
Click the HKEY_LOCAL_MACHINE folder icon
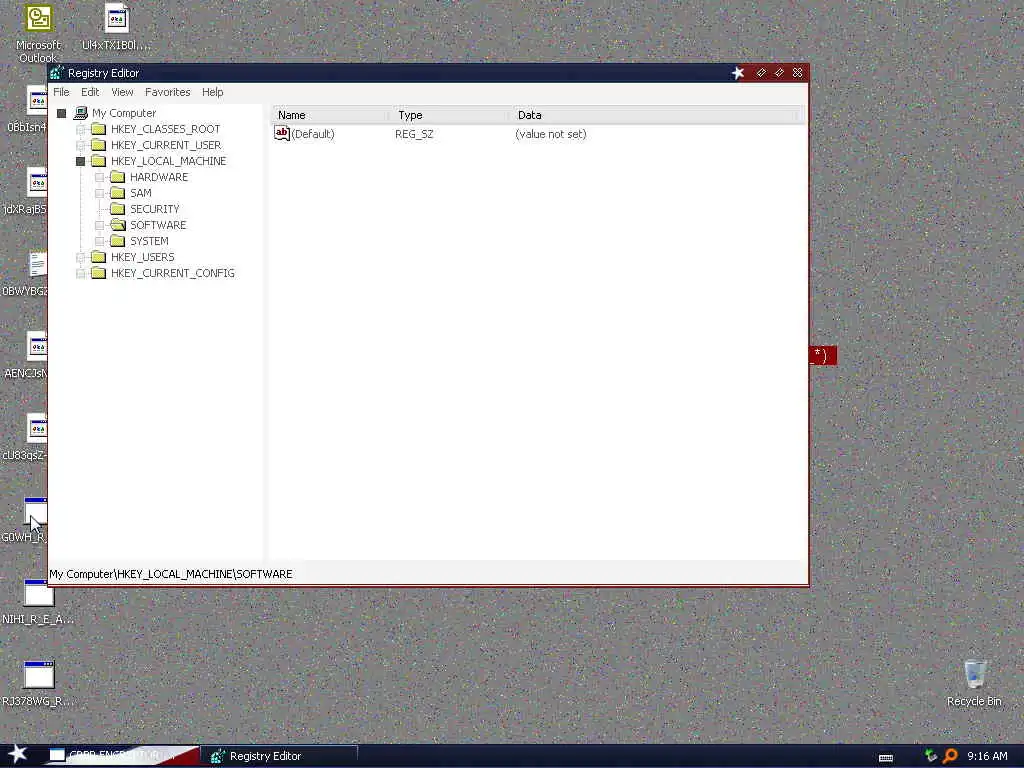[x=98, y=161]
